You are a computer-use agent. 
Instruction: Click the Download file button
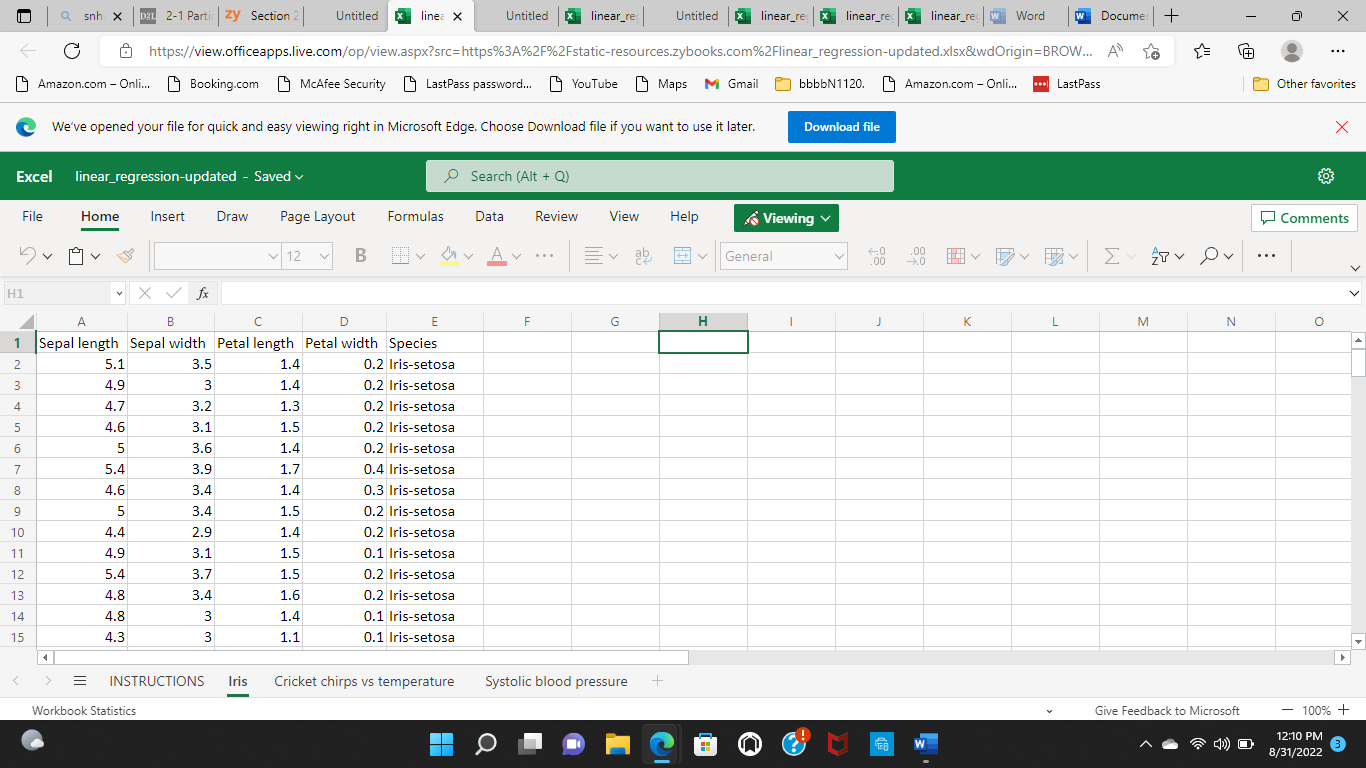pyautogui.click(x=842, y=127)
